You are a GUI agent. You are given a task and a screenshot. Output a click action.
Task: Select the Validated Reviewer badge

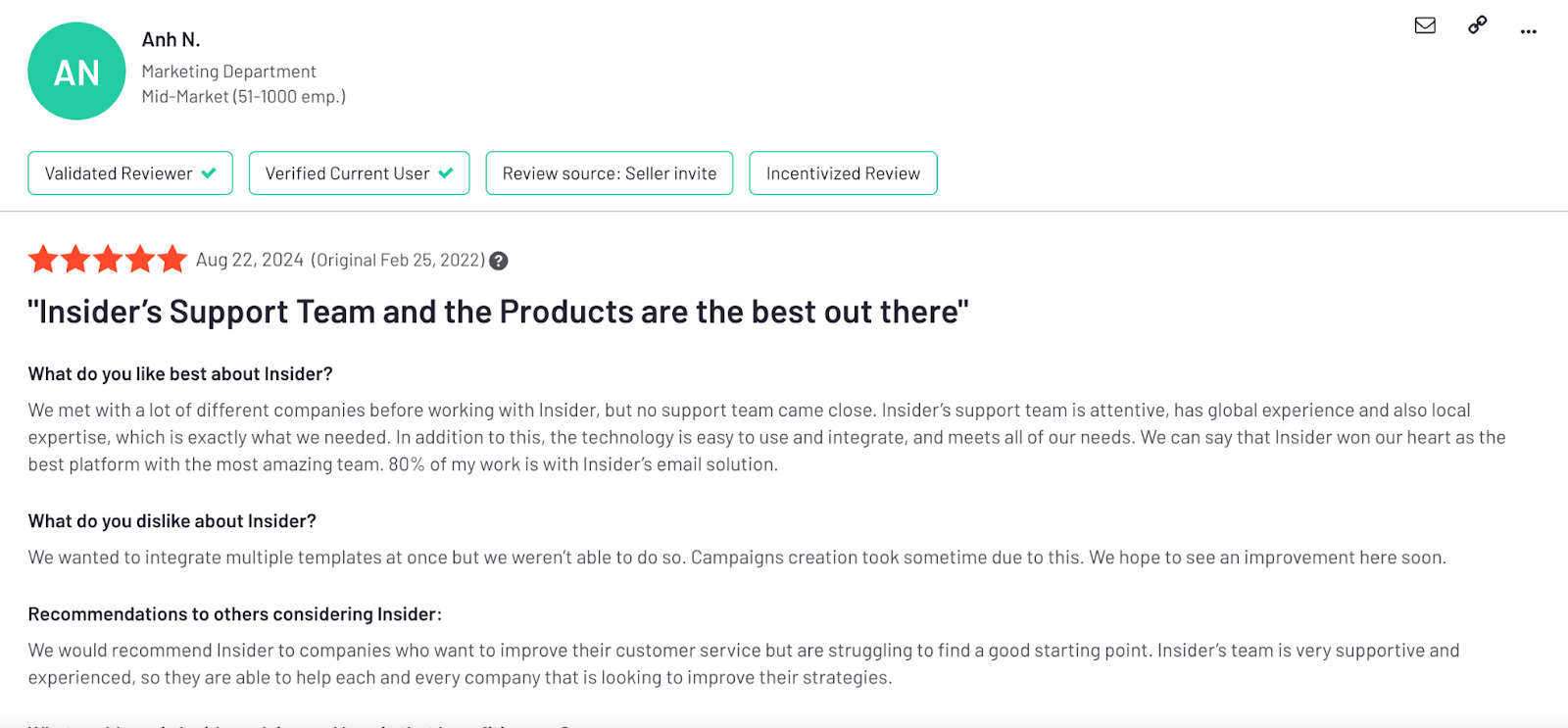click(x=129, y=173)
